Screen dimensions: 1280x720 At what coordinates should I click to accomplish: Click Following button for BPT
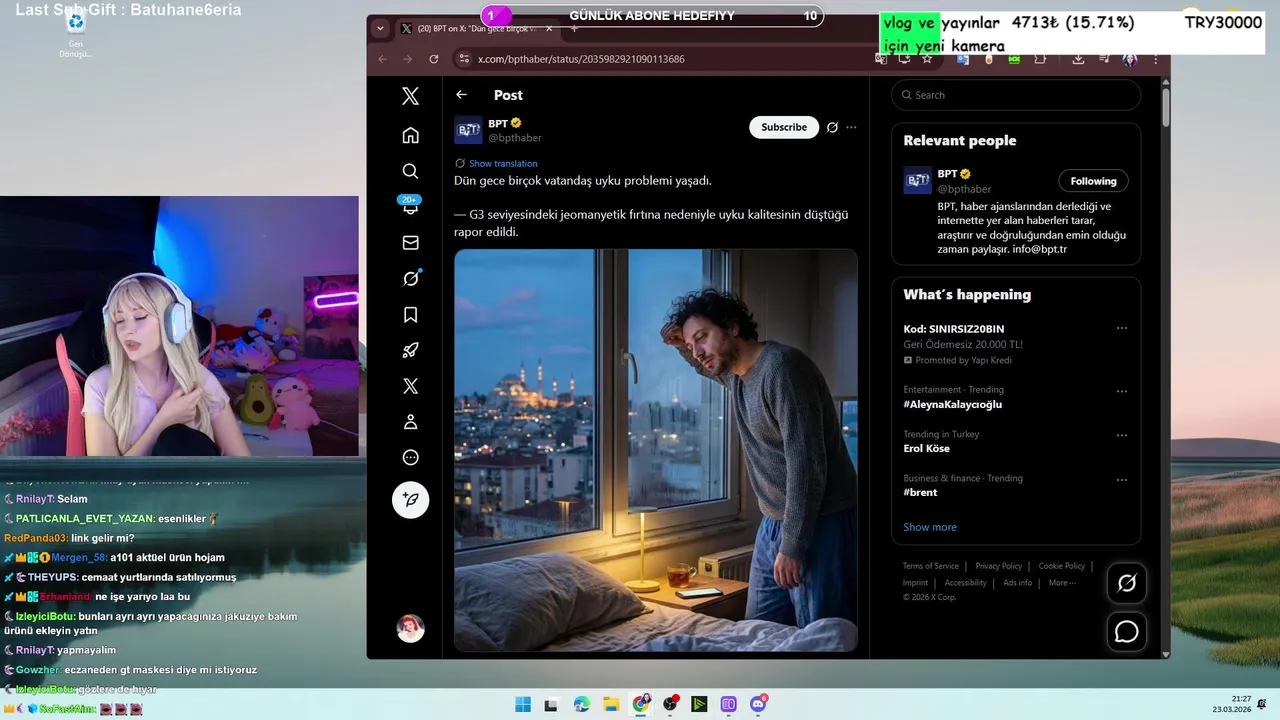pos(1093,181)
